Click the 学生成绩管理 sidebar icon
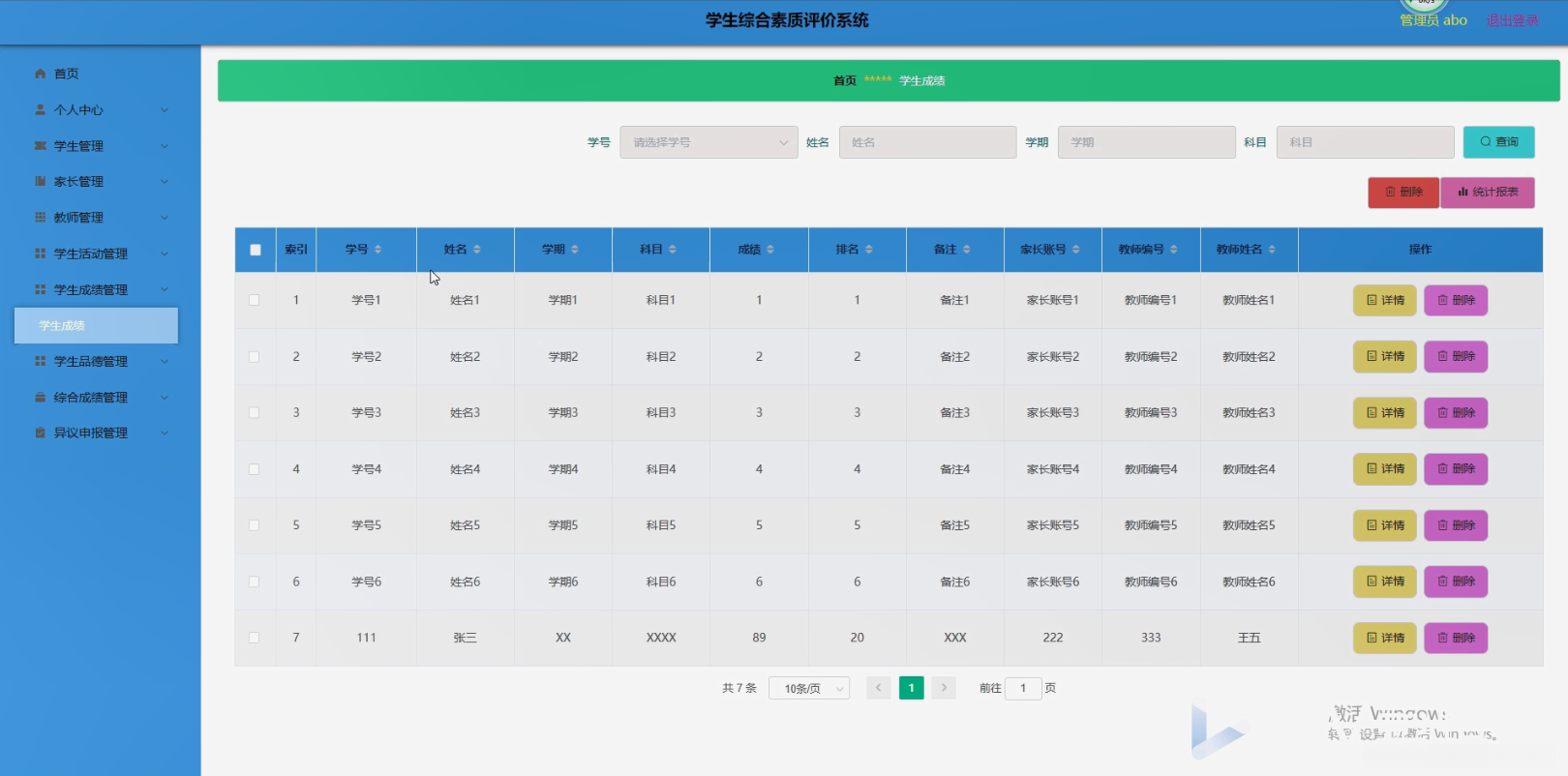 click(x=40, y=289)
